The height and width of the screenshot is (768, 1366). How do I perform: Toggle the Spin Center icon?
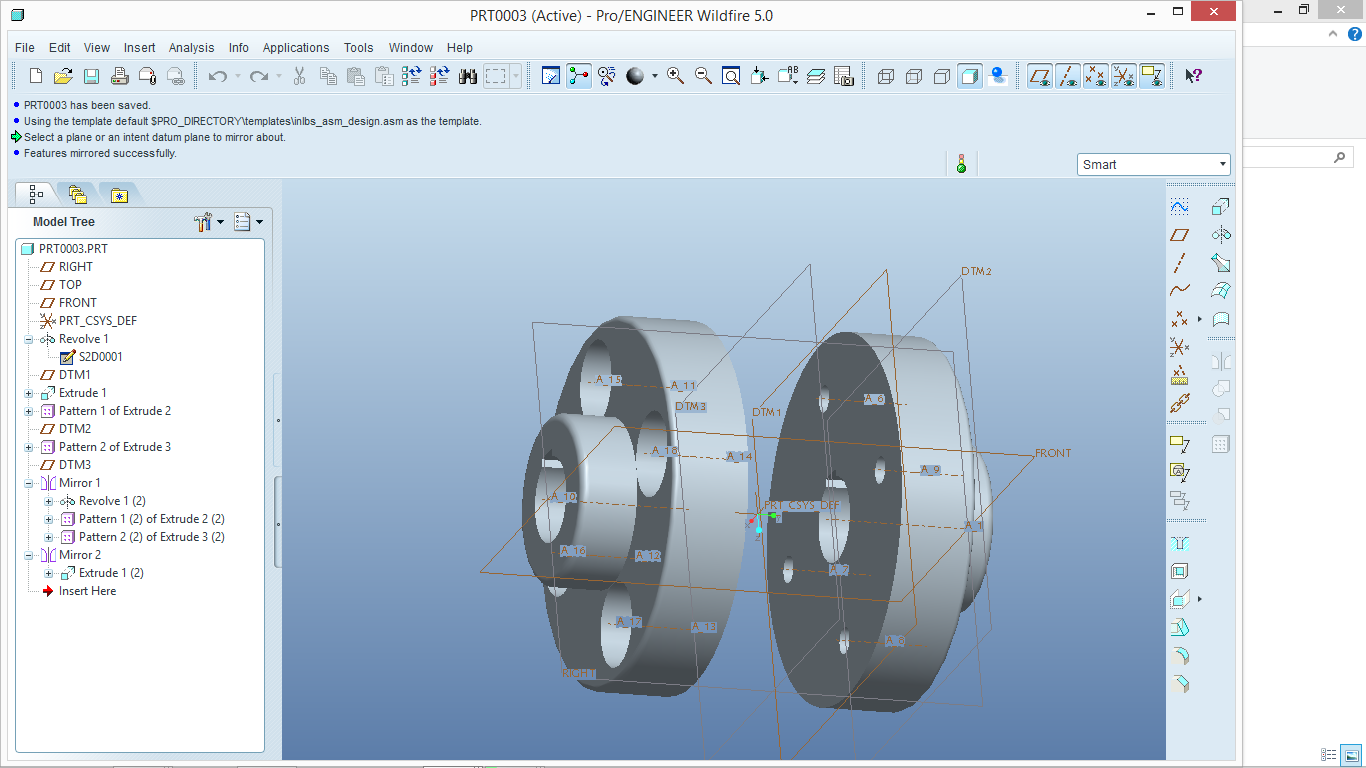click(x=579, y=76)
